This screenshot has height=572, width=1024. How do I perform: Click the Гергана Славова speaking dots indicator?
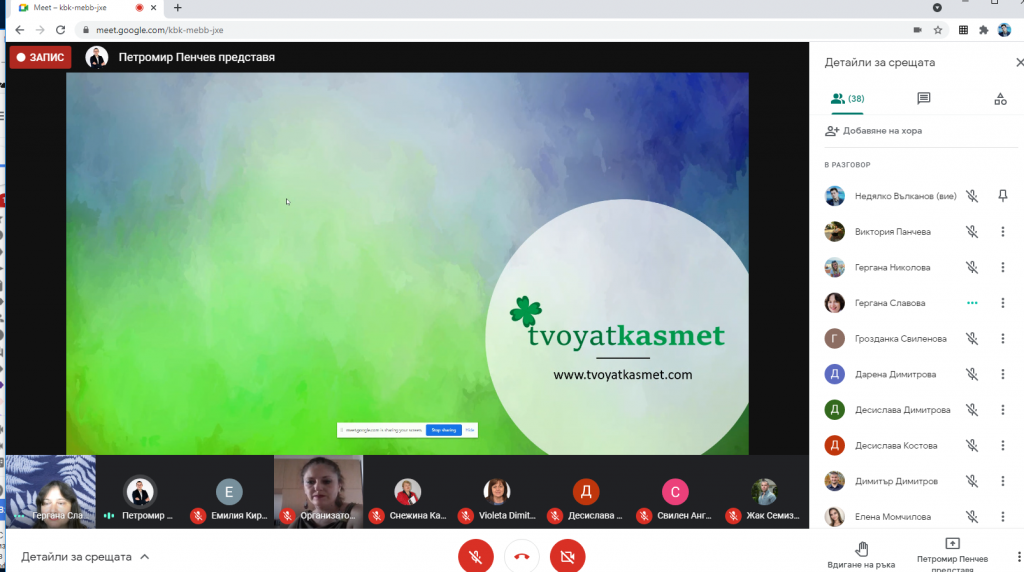tap(972, 303)
